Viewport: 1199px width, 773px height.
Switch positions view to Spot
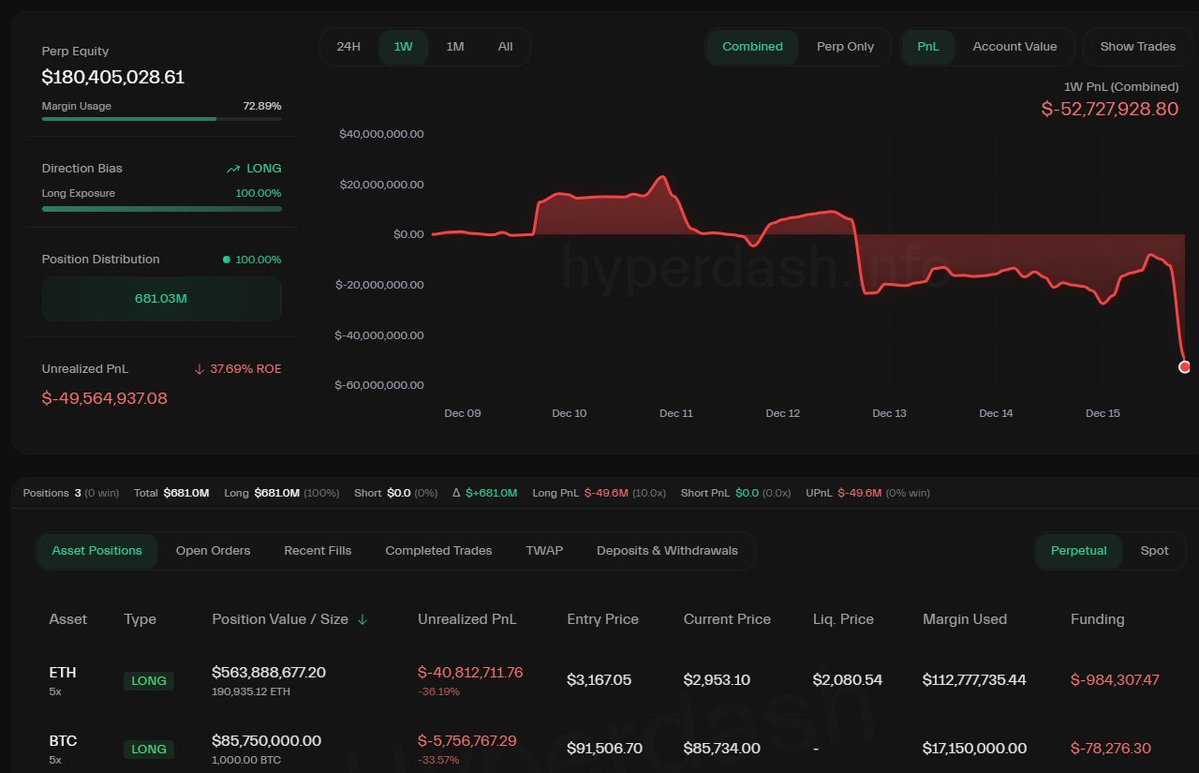point(1154,551)
